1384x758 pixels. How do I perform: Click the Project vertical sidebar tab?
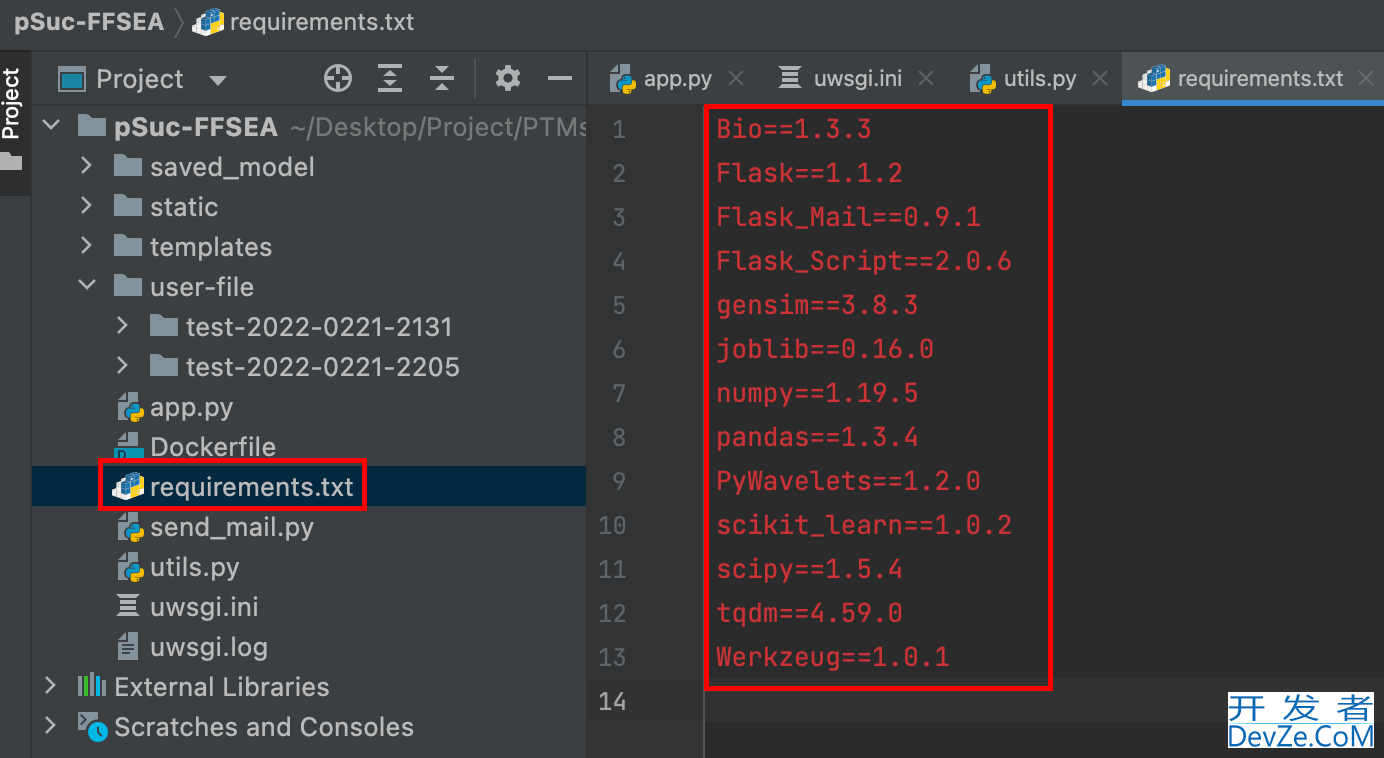[11, 104]
